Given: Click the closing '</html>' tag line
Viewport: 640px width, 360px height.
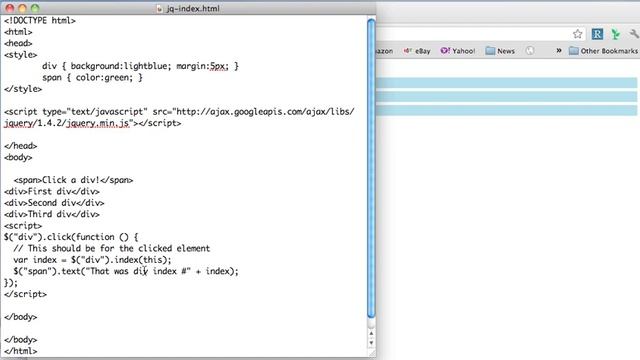Looking at the screenshot, I should 21,351.
